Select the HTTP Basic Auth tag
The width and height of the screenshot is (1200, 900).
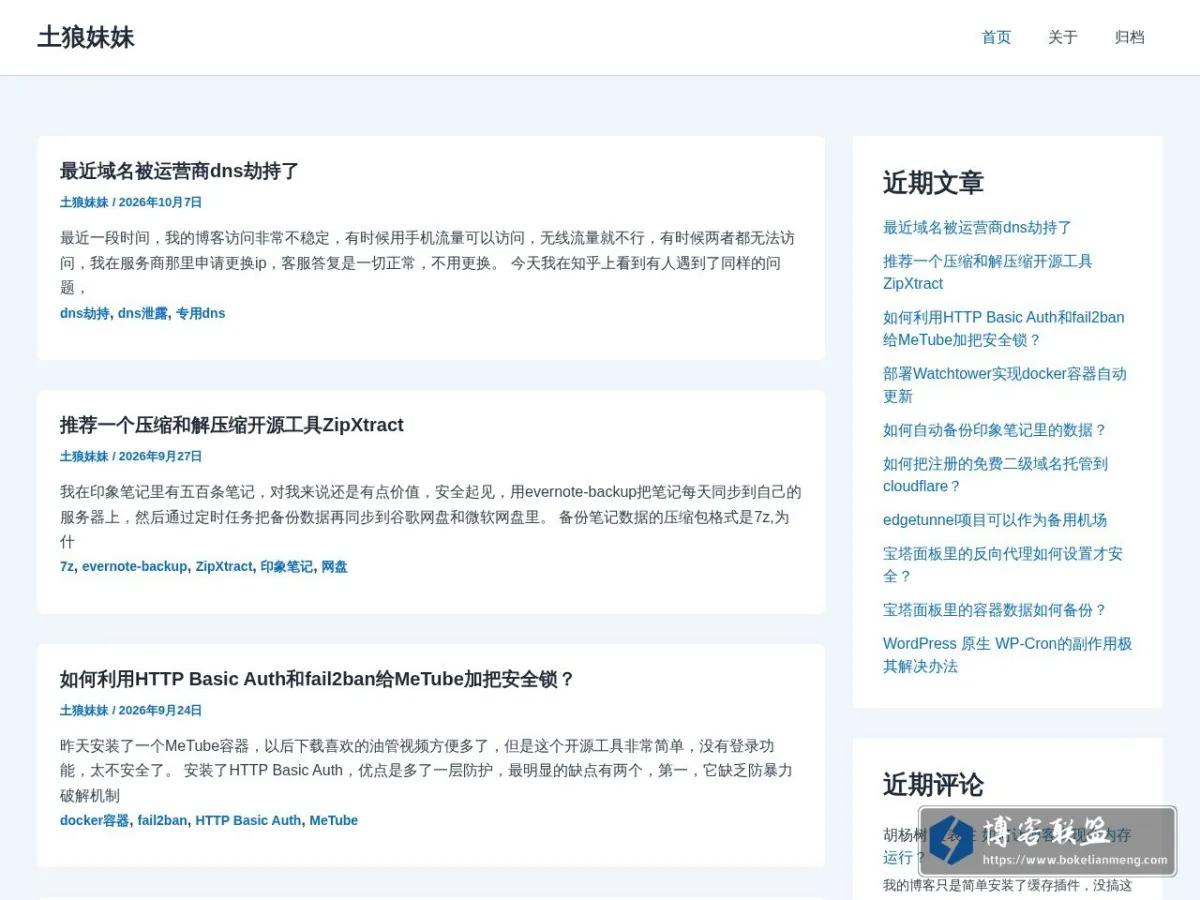248,820
